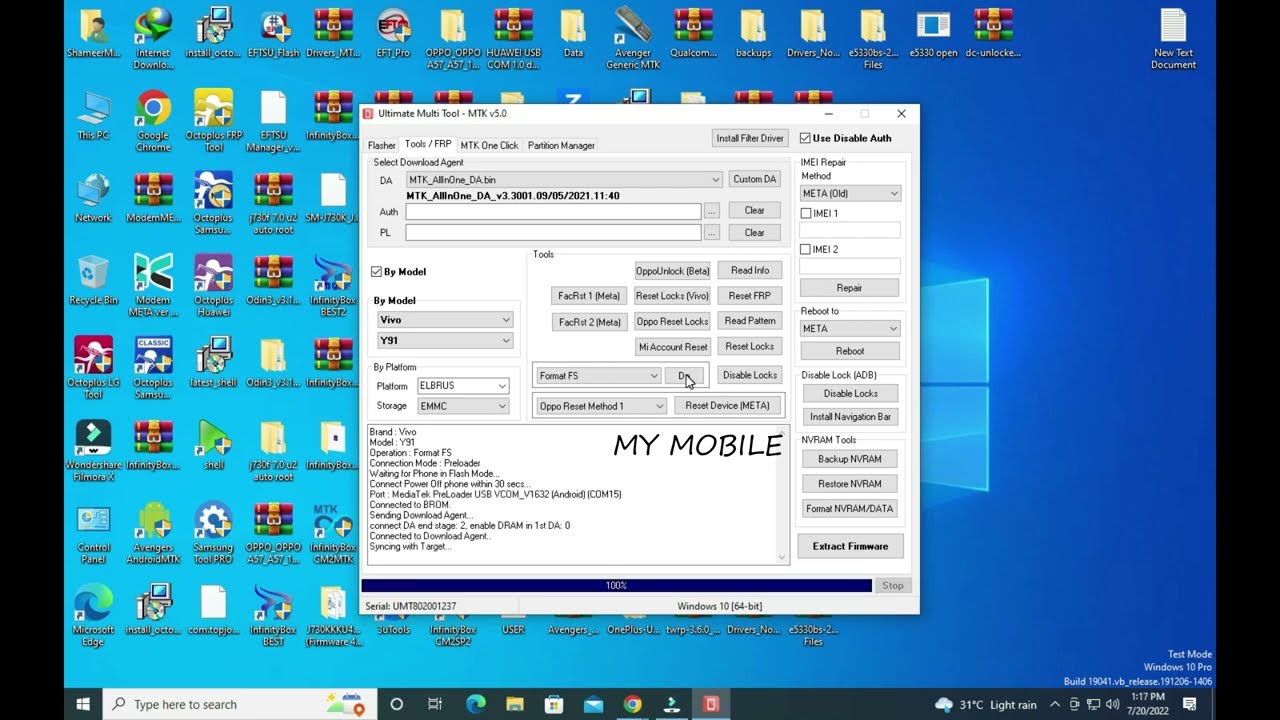Click the Restore NVRAM button
The width and height of the screenshot is (1280, 720).
tap(850, 484)
